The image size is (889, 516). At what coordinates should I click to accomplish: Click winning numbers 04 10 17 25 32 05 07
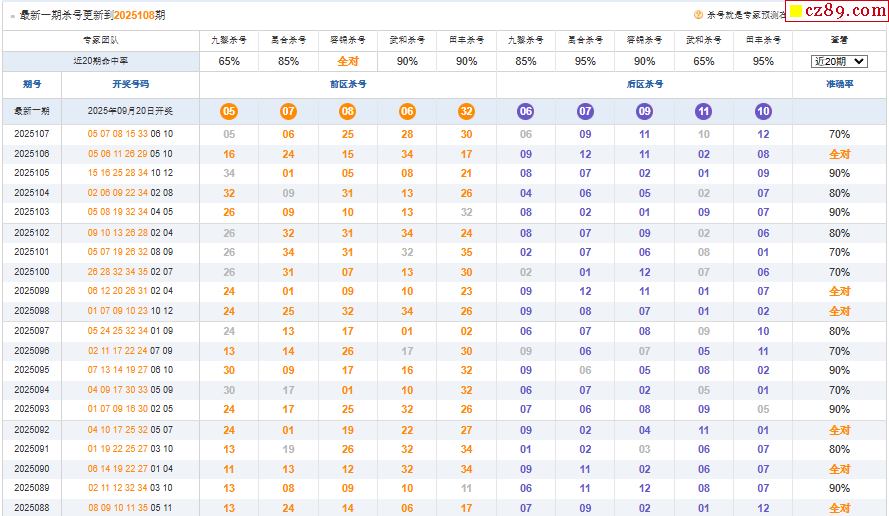pos(130,429)
